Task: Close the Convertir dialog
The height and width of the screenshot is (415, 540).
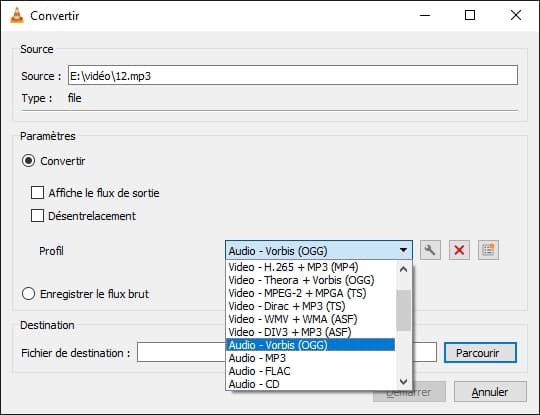Action: (516, 15)
